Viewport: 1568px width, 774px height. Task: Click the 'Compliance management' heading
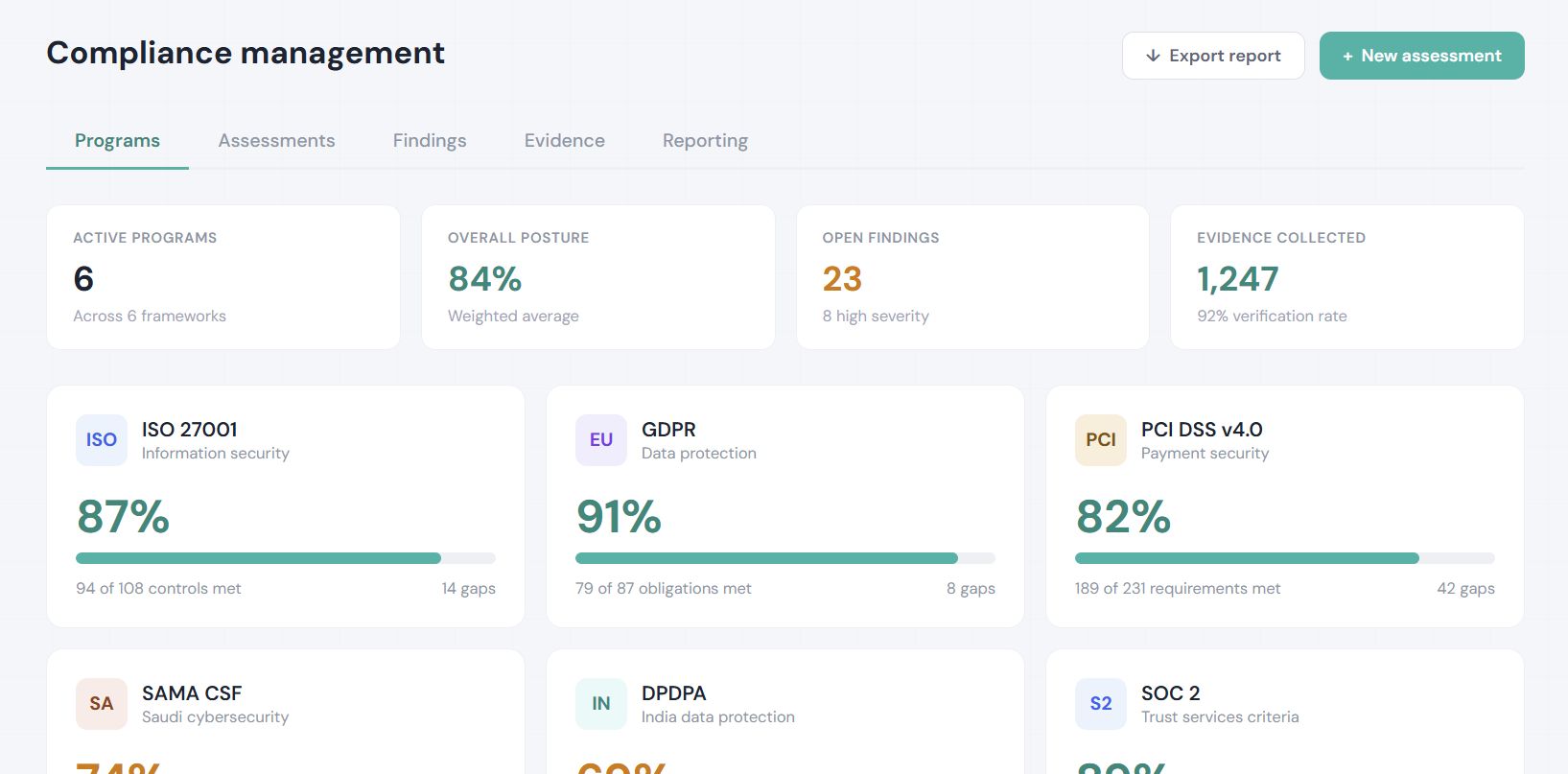[x=246, y=53]
